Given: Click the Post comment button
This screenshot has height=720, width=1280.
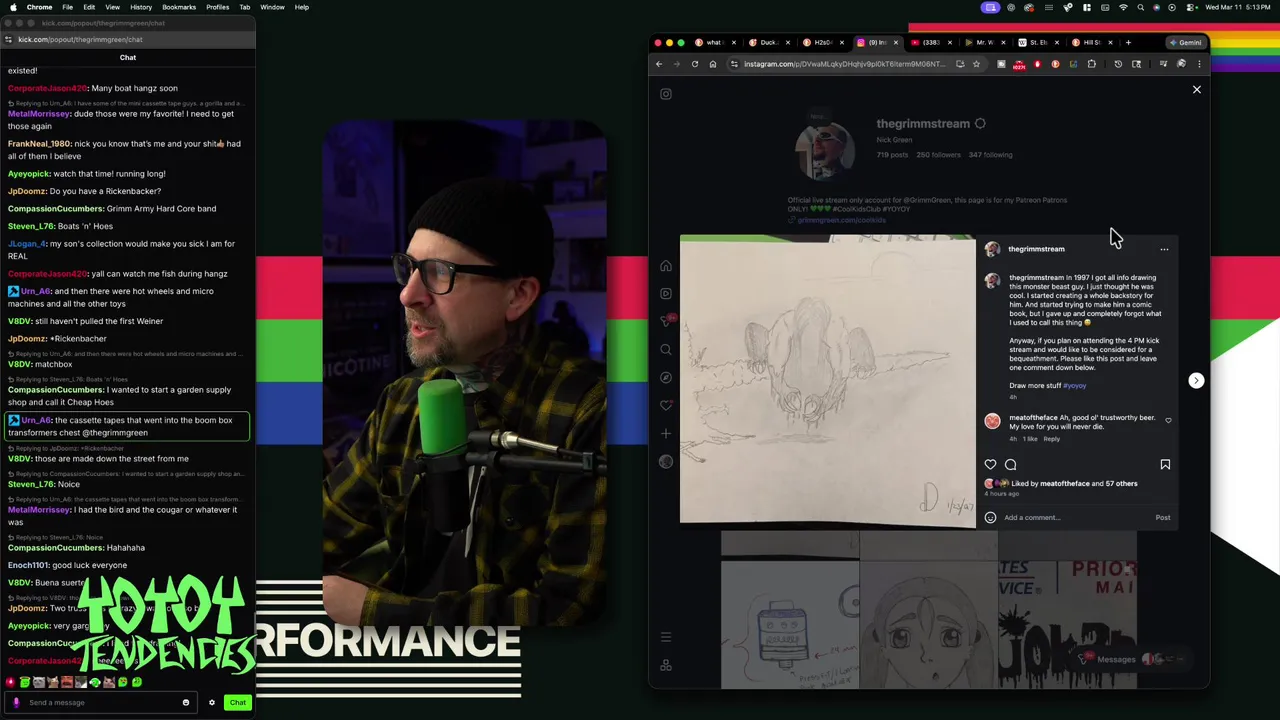Looking at the screenshot, I should (1163, 518).
